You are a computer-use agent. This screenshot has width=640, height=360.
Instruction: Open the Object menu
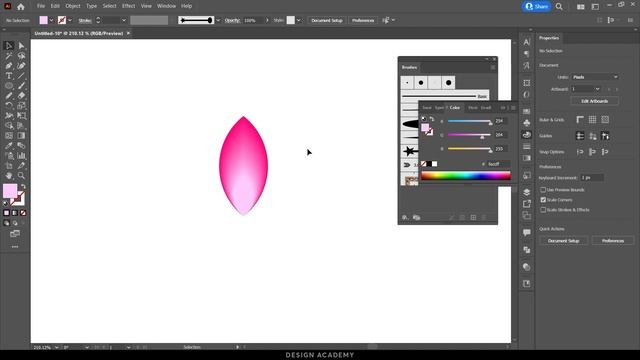point(73,6)
